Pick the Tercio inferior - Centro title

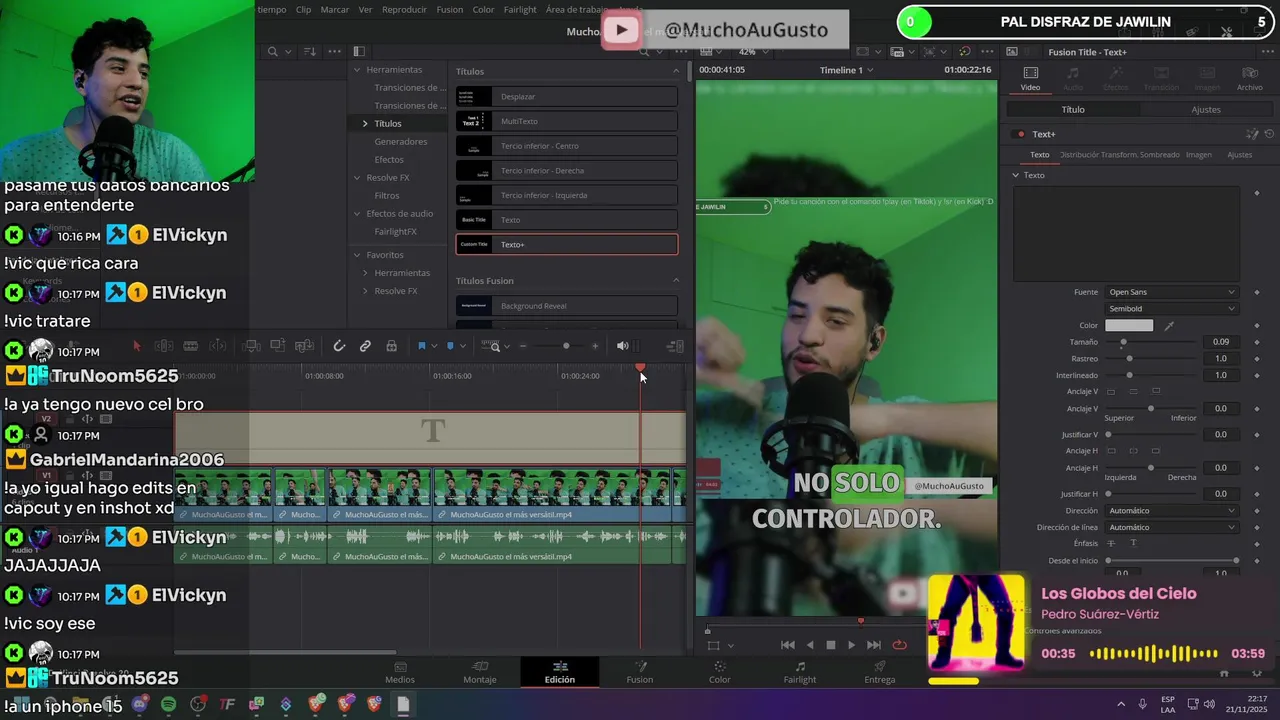(x=567, y=146)
